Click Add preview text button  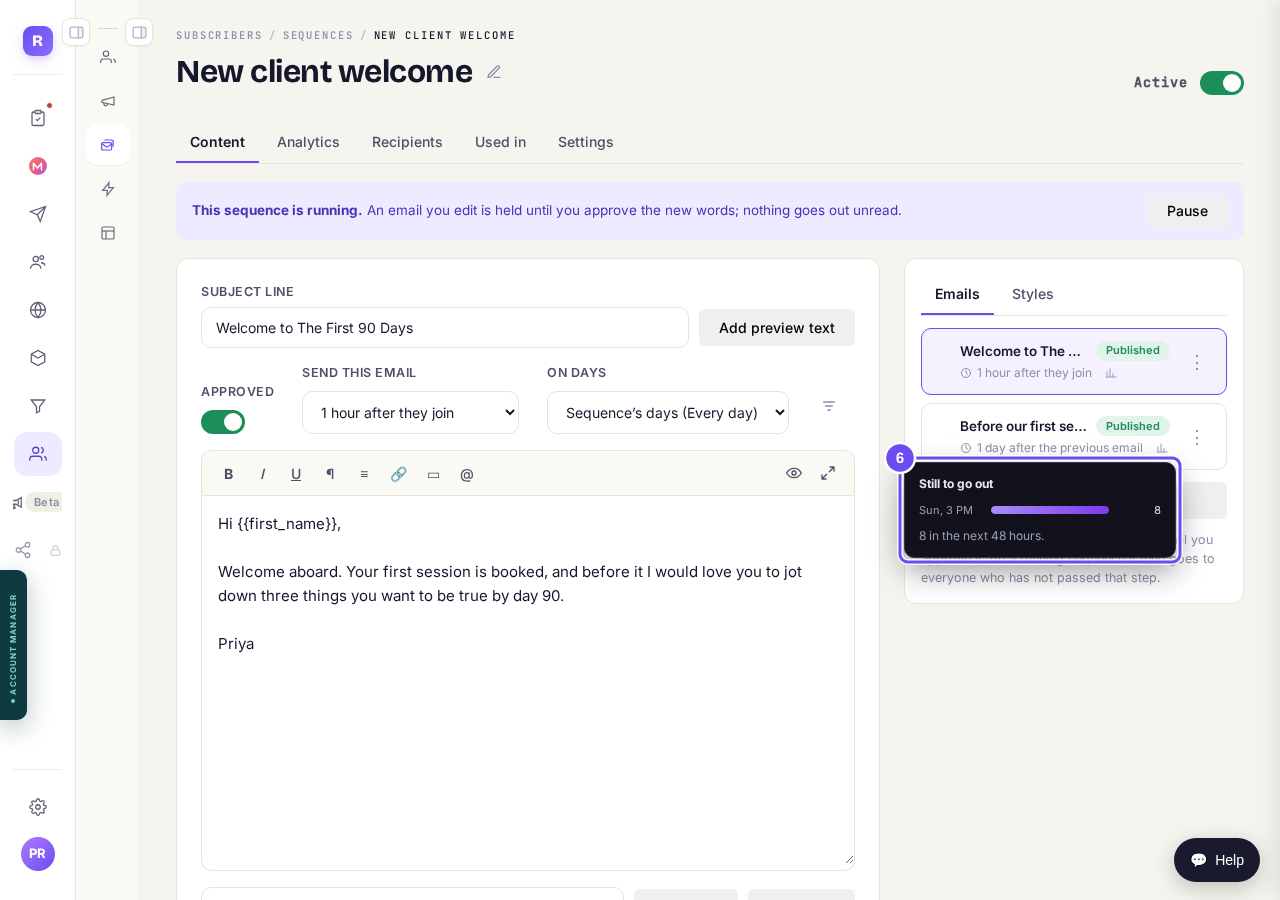777,328
